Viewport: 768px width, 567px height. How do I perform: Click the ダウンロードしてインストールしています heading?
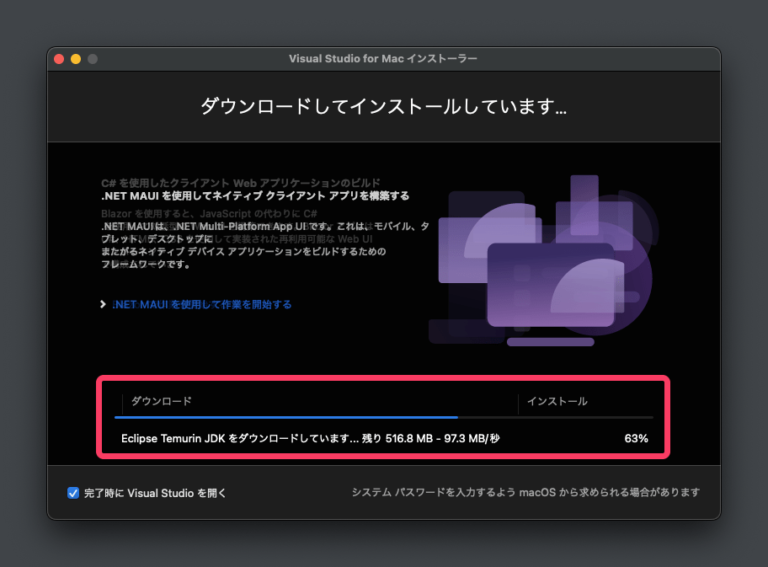click(x=384, y=106)
